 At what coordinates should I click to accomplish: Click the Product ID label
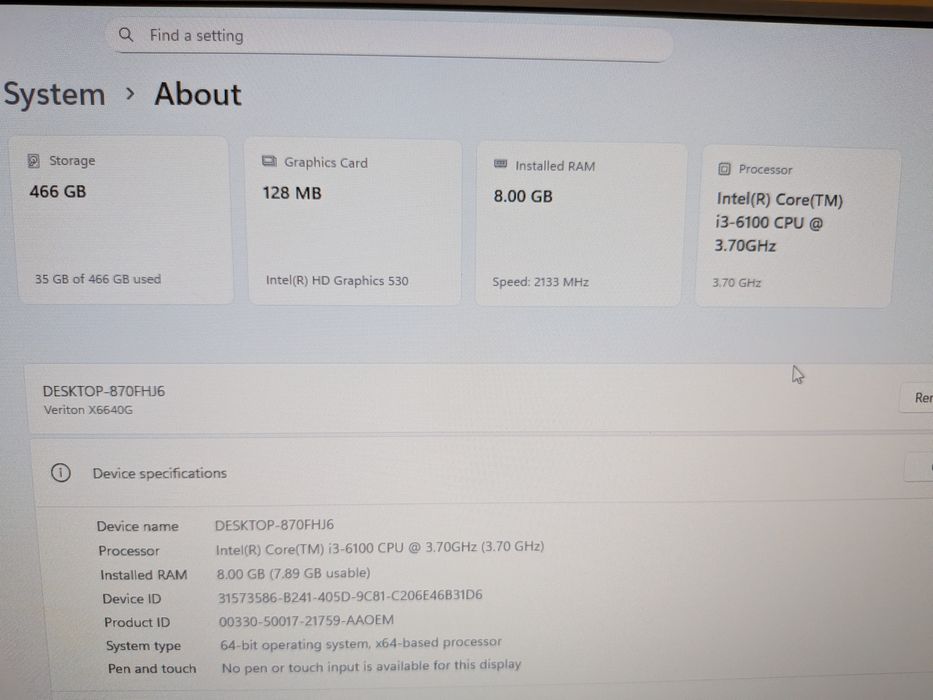(137, 623)
